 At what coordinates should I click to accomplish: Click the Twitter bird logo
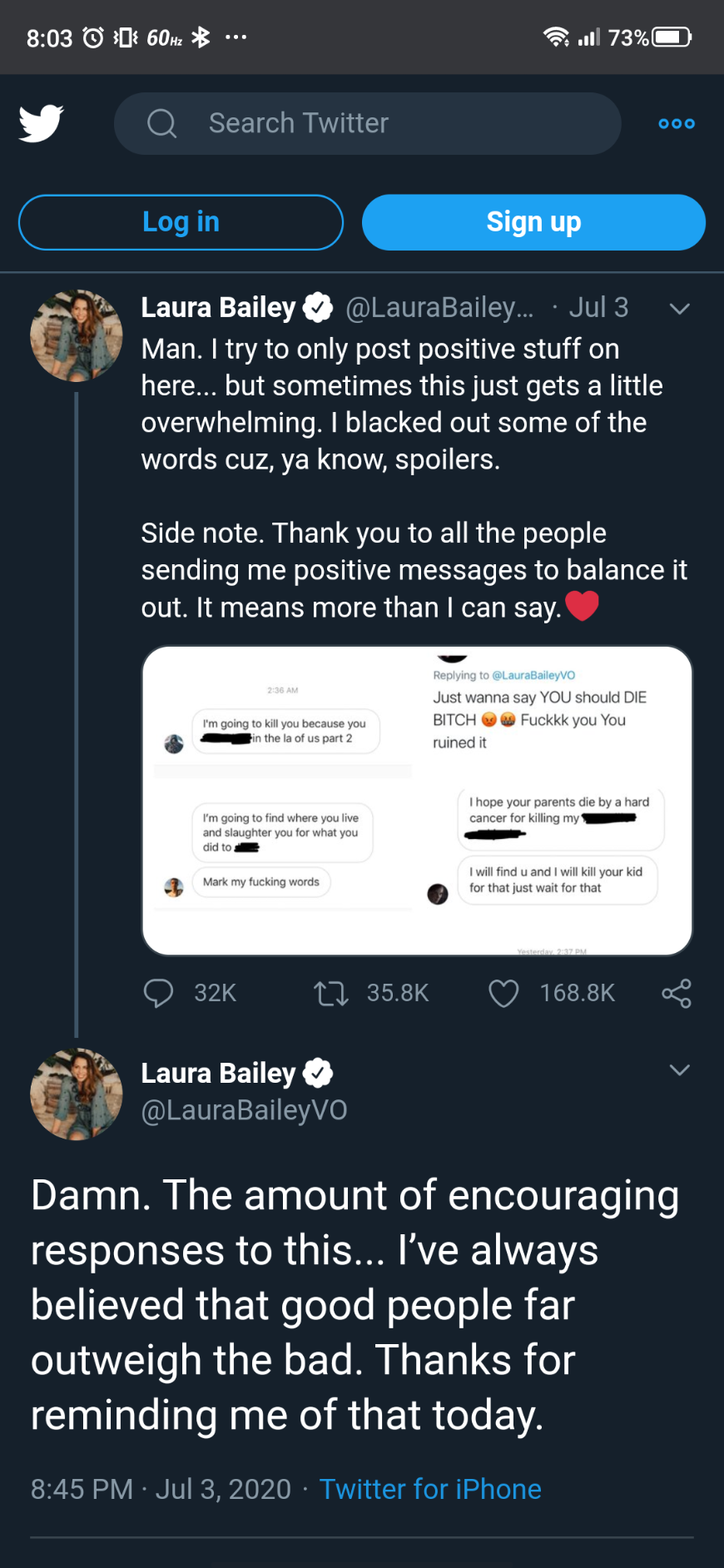click(41, 123)
